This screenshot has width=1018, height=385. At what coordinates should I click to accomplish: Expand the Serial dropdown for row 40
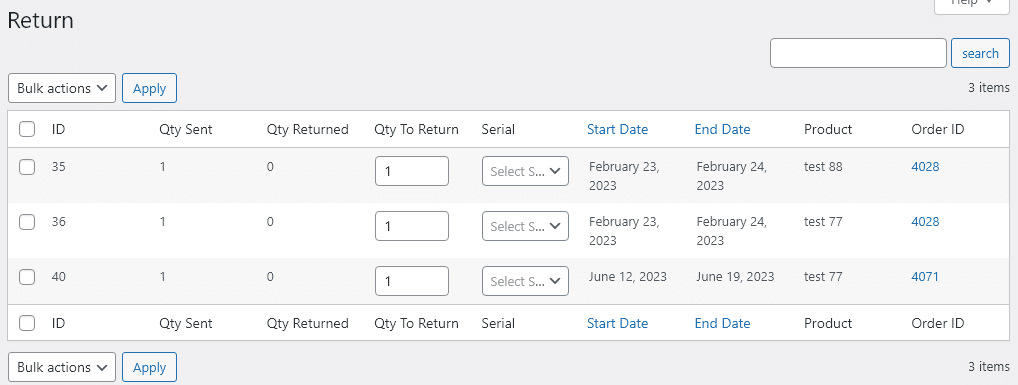525,281
